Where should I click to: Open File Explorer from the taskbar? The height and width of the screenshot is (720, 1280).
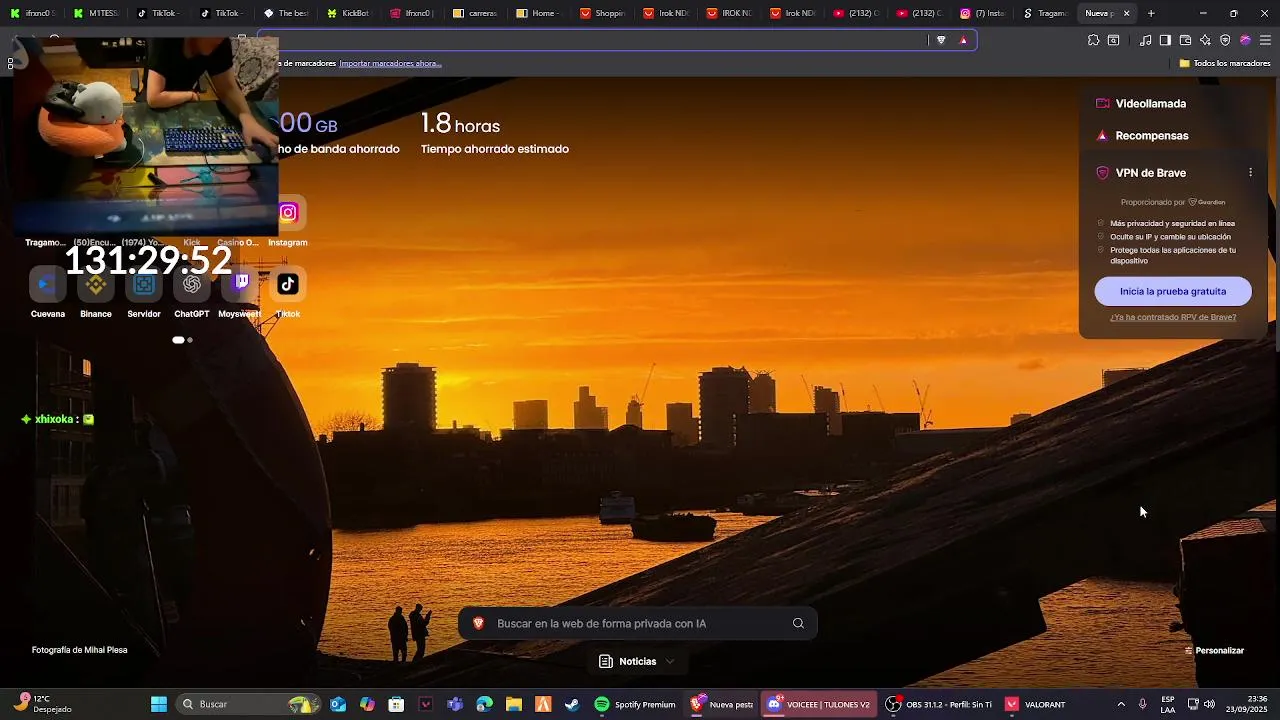[514, 704]
